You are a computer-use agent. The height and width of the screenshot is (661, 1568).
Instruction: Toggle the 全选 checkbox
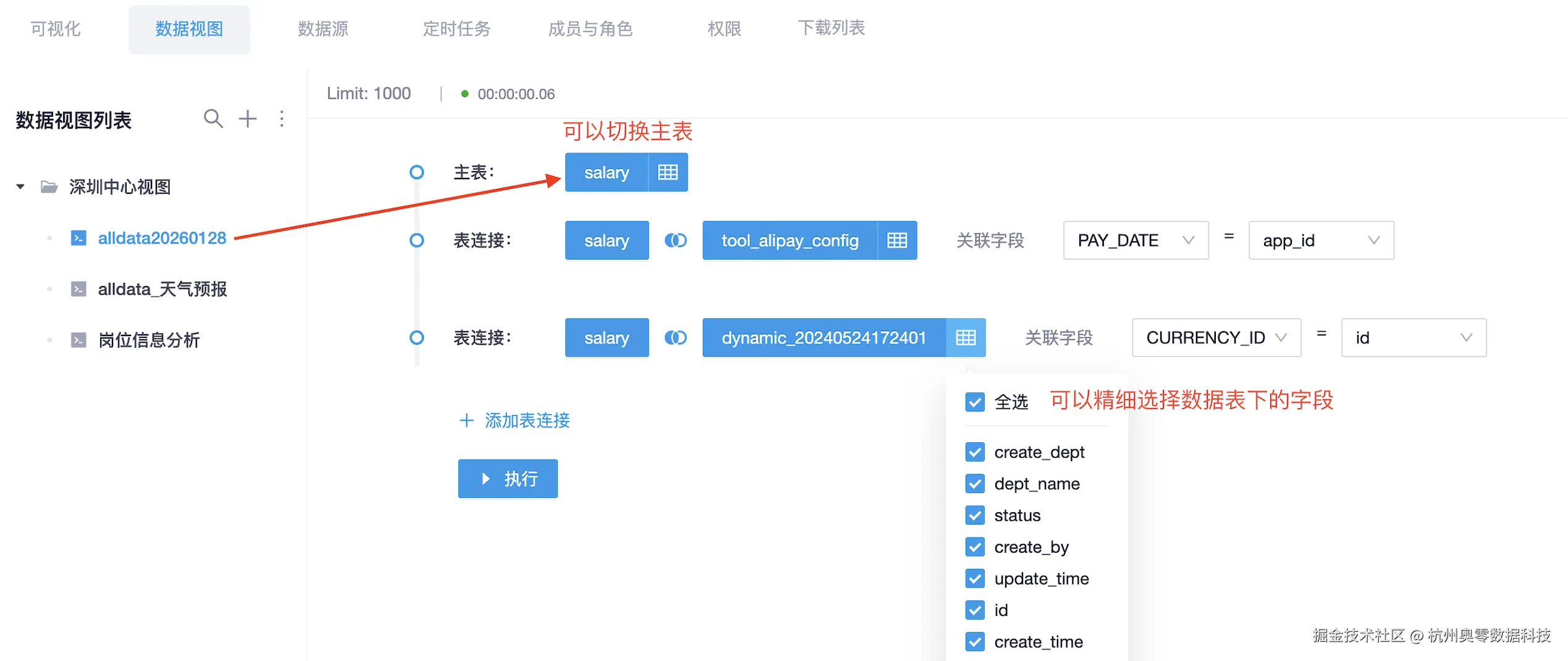click(975, 402)
